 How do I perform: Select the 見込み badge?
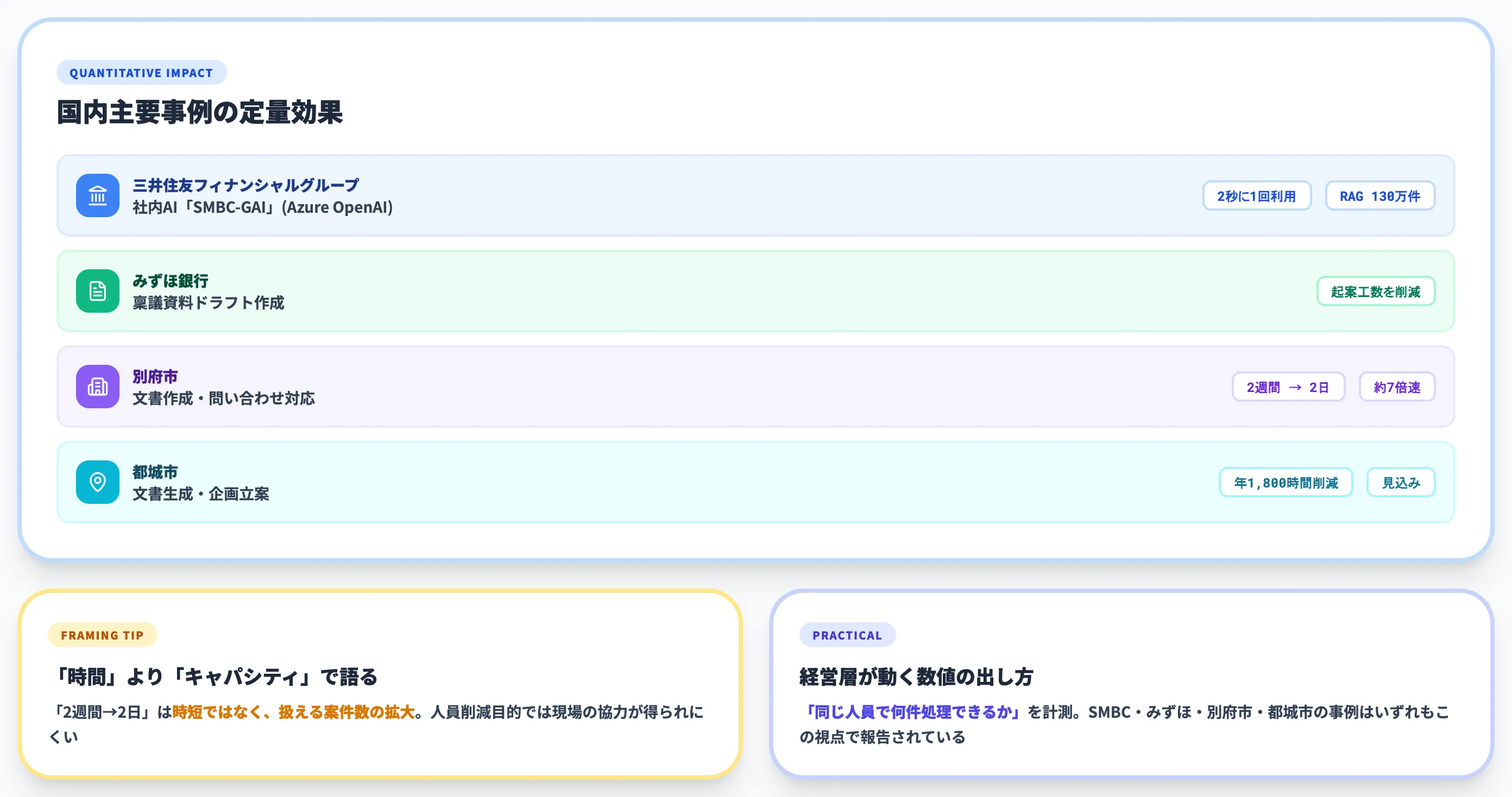click(1401, 483)
